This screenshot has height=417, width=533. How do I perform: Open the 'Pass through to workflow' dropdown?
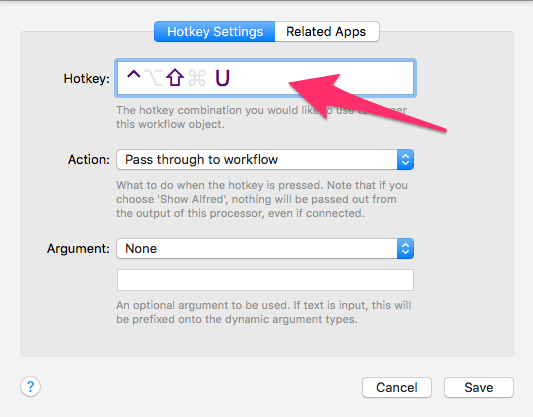(x=265, y=159)
